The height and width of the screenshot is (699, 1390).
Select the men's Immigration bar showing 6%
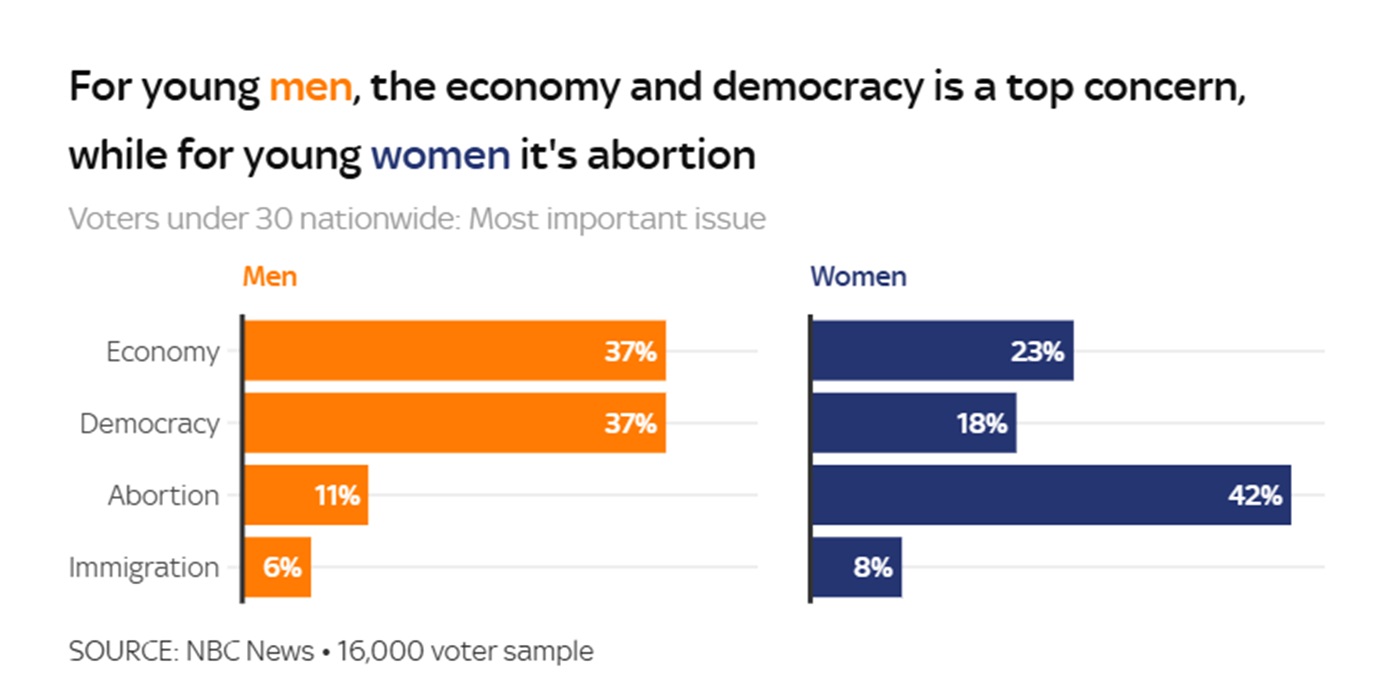point(277,567)
